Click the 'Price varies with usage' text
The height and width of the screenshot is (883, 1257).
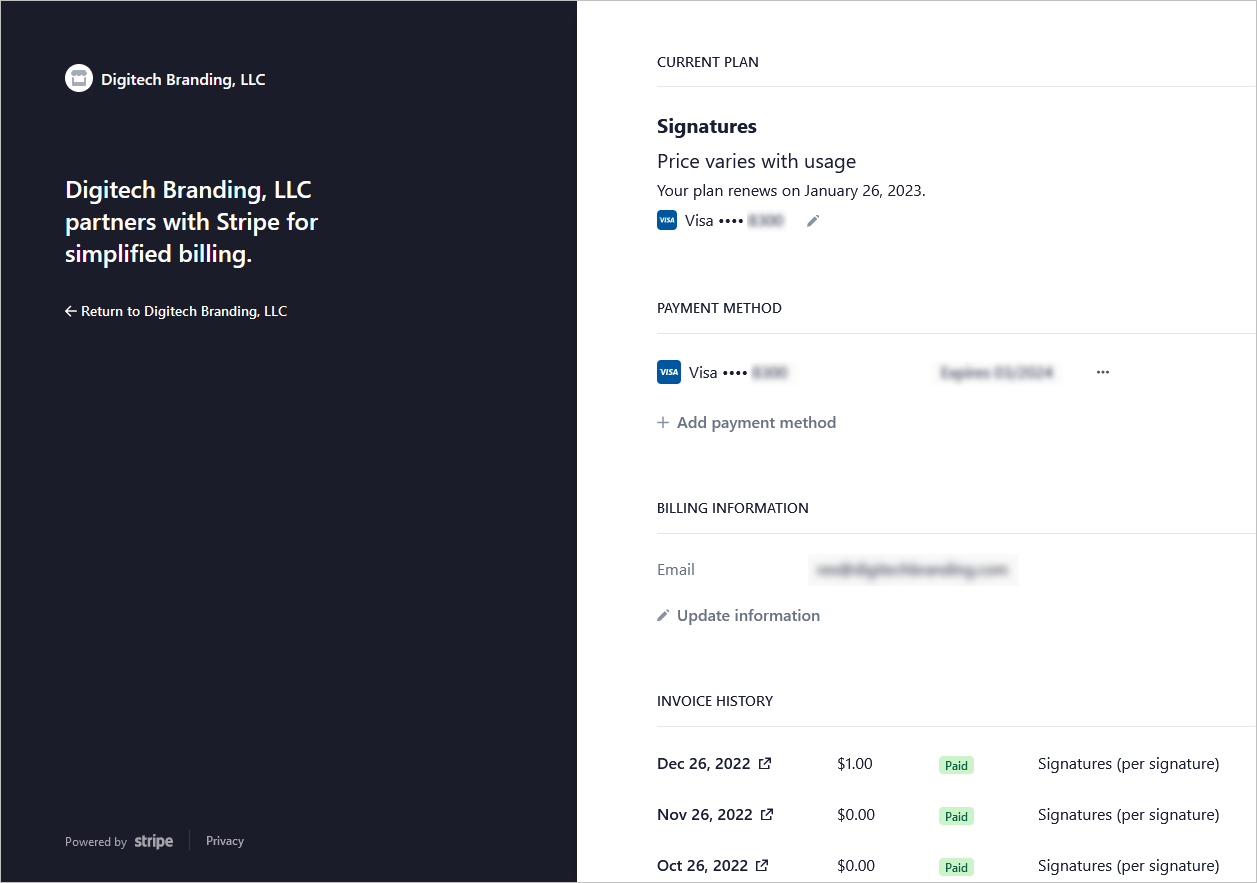coord(757,162)
